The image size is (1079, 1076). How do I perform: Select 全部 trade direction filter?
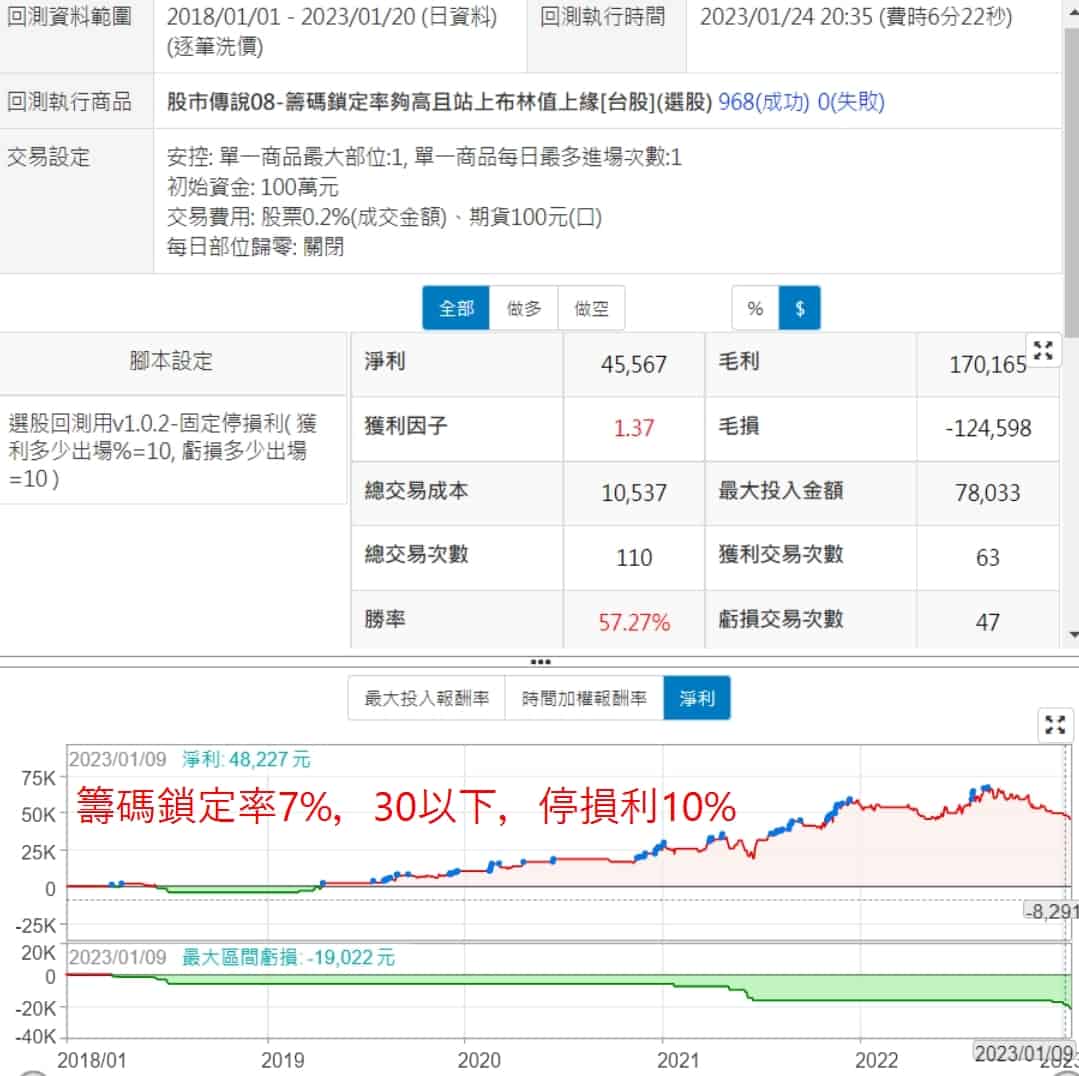[456, 308]
